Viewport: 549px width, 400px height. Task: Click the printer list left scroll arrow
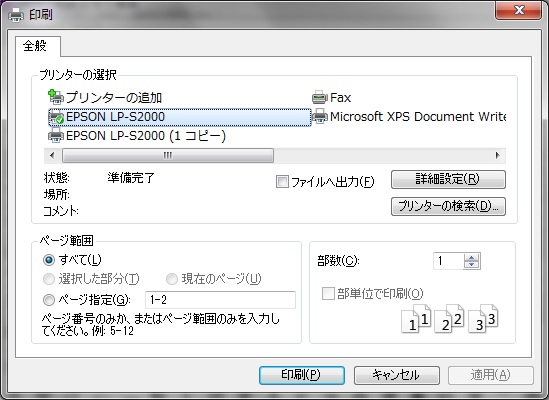52,155
